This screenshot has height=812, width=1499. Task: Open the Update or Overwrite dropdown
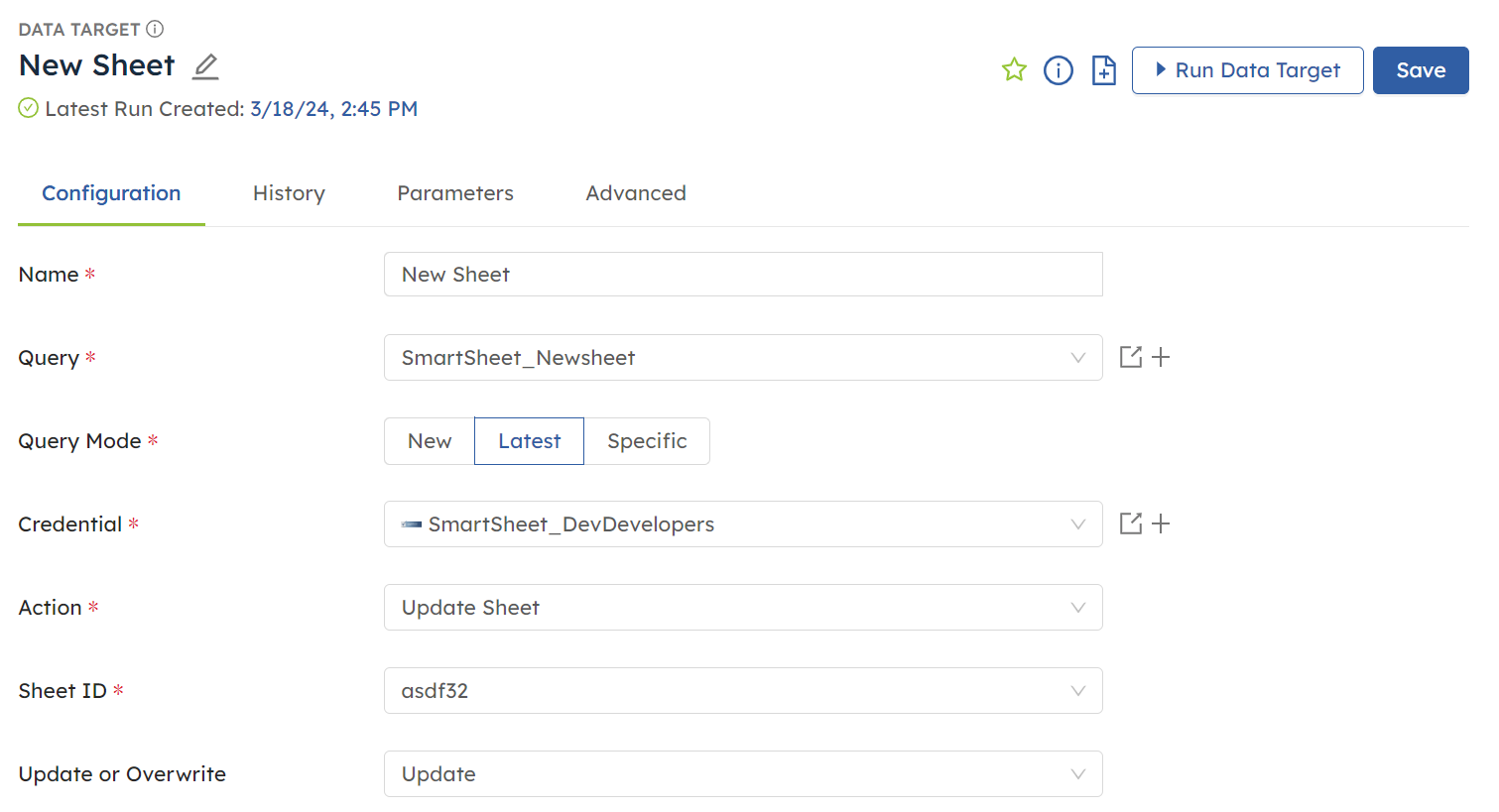[743, 773]
